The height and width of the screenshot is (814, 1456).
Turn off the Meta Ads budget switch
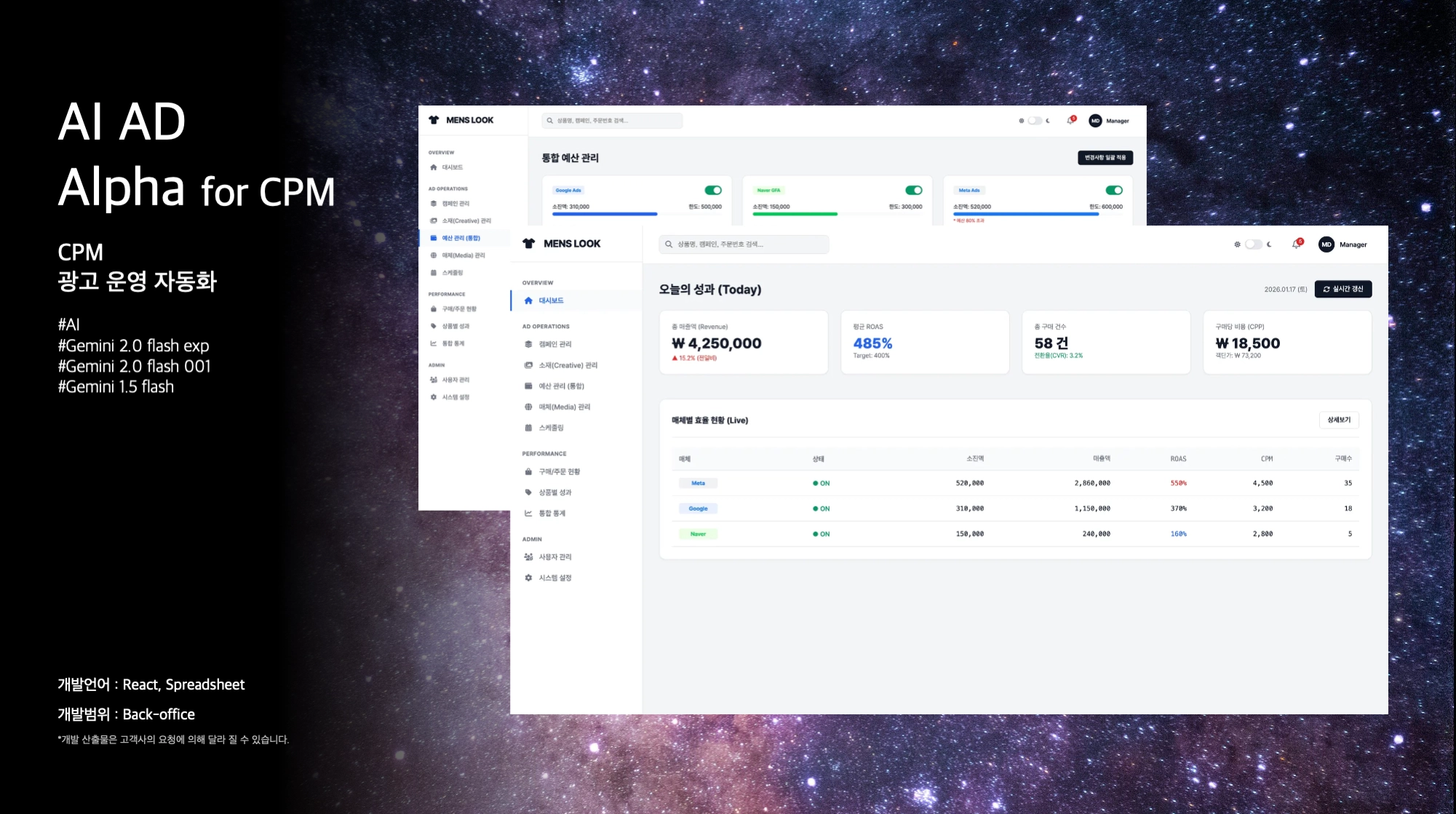point(1113,190)
